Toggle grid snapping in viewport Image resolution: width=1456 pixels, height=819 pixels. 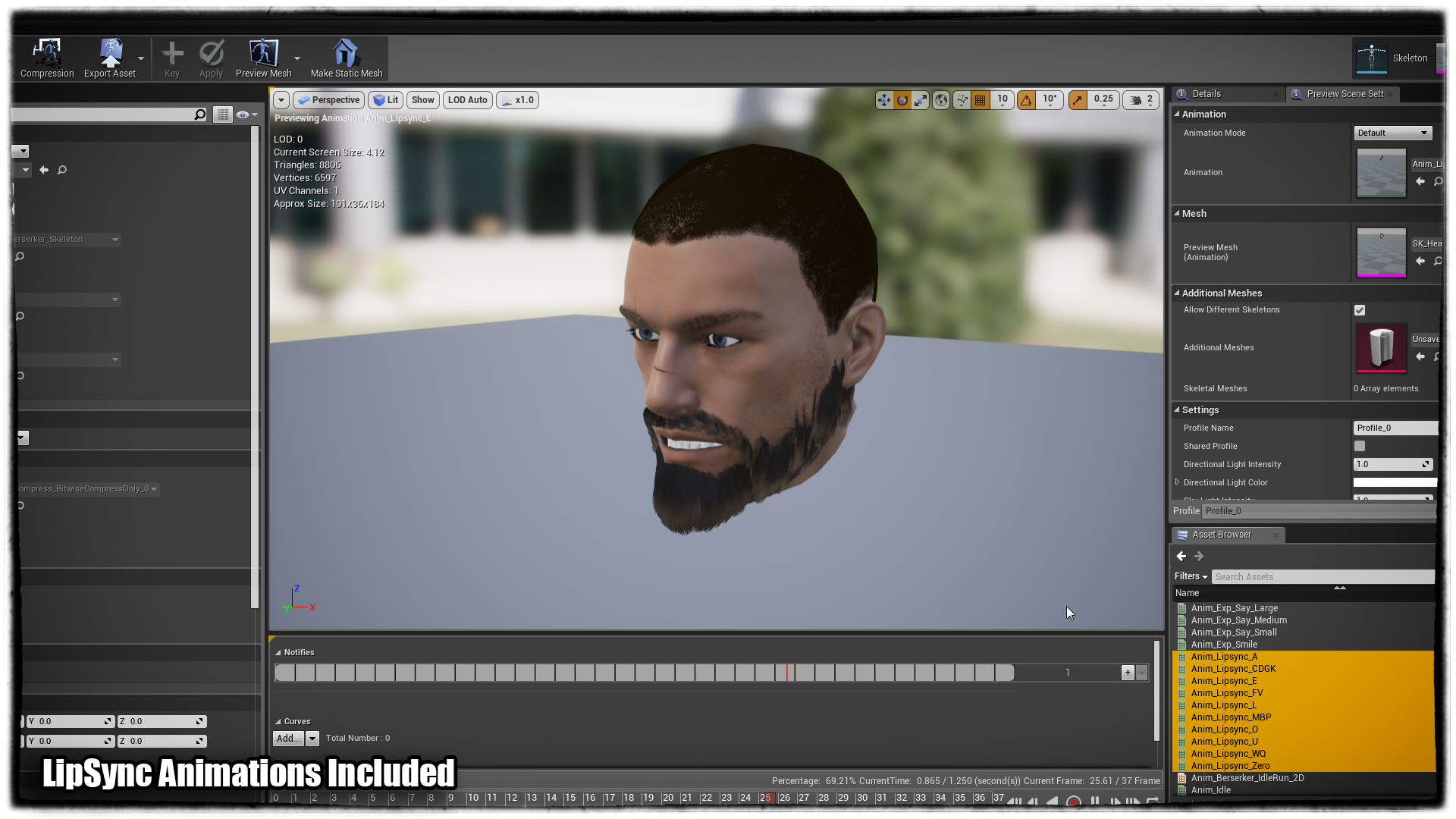click(981, 100)
